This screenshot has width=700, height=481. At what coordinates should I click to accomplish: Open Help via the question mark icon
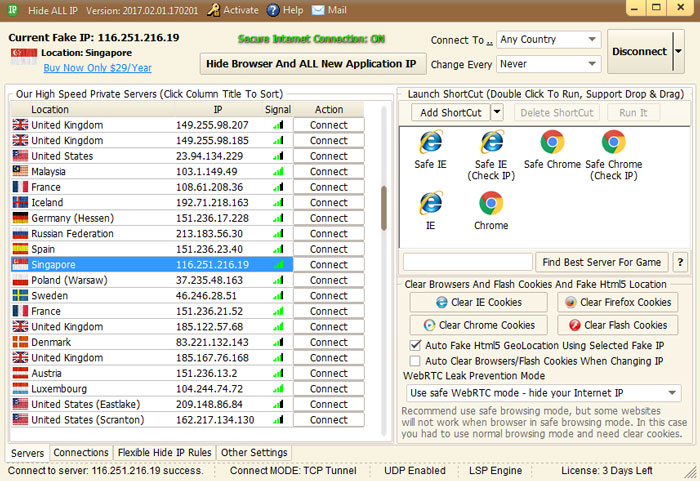pyautogui.click(x=273, y=10)
